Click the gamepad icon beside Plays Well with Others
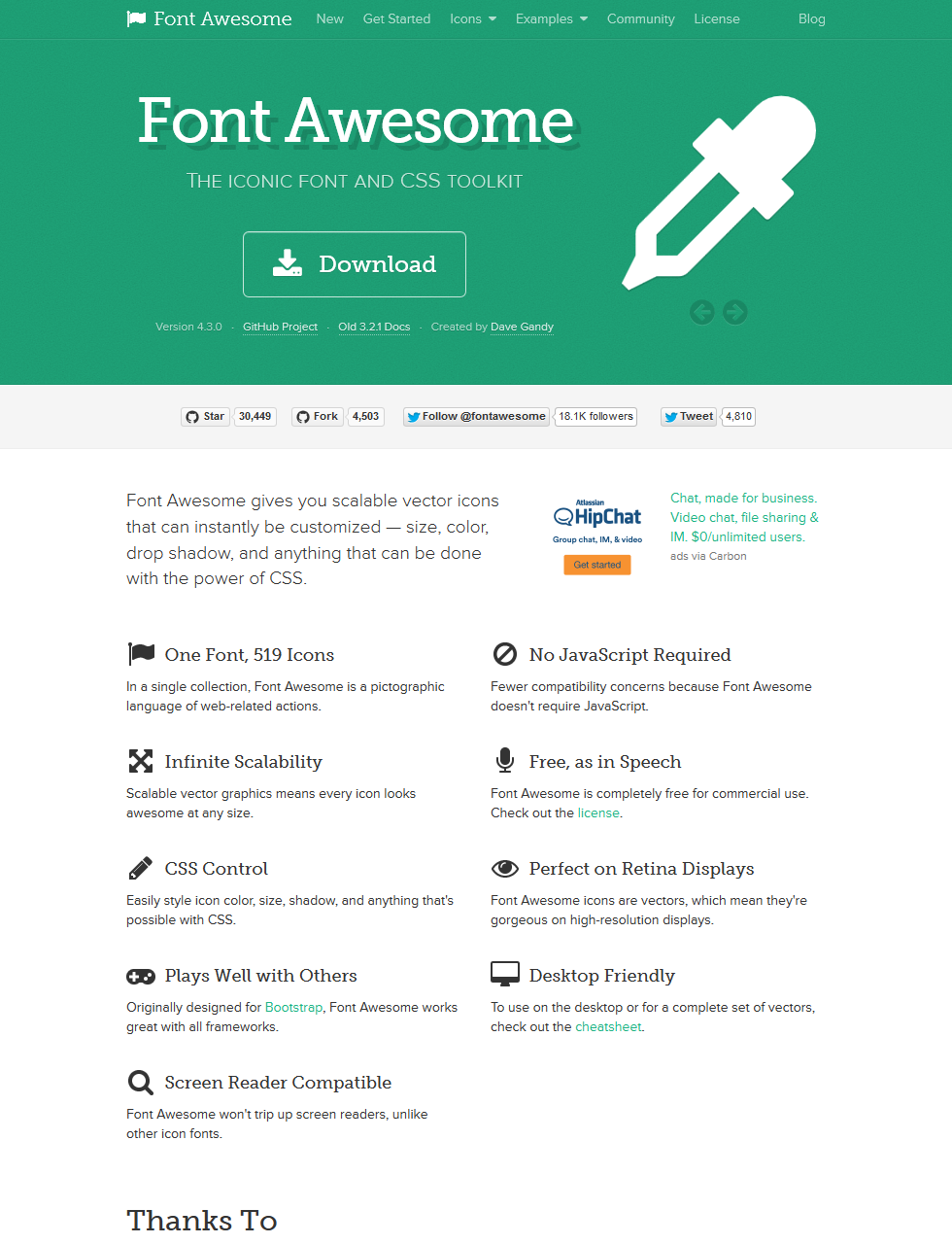The width and height of the screenshot is (952, 1244). pos(141,976)
